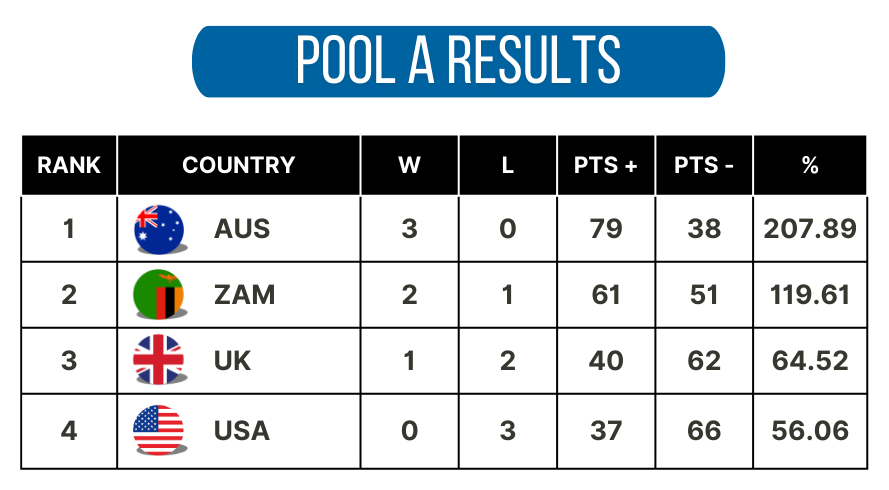Select the L column header
This screenshot has height=490, width=889.
[507, 165]
